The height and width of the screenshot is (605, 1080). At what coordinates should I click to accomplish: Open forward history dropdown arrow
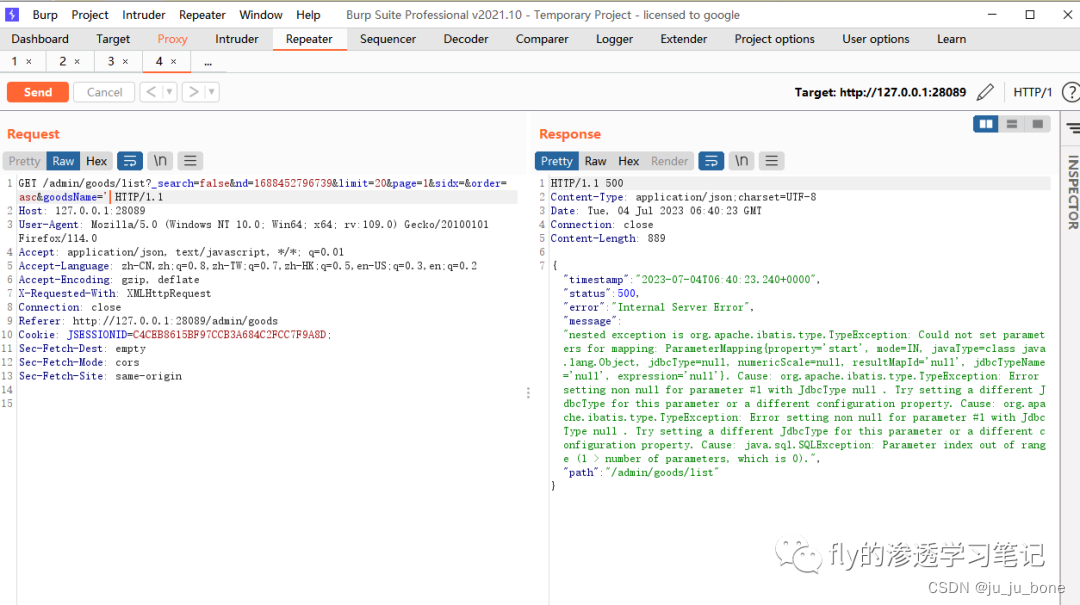211,92
